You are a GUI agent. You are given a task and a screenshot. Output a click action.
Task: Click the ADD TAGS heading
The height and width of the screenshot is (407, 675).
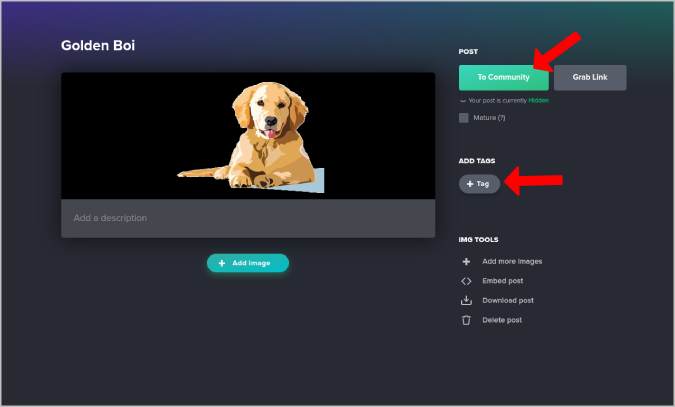coord(477,161)
